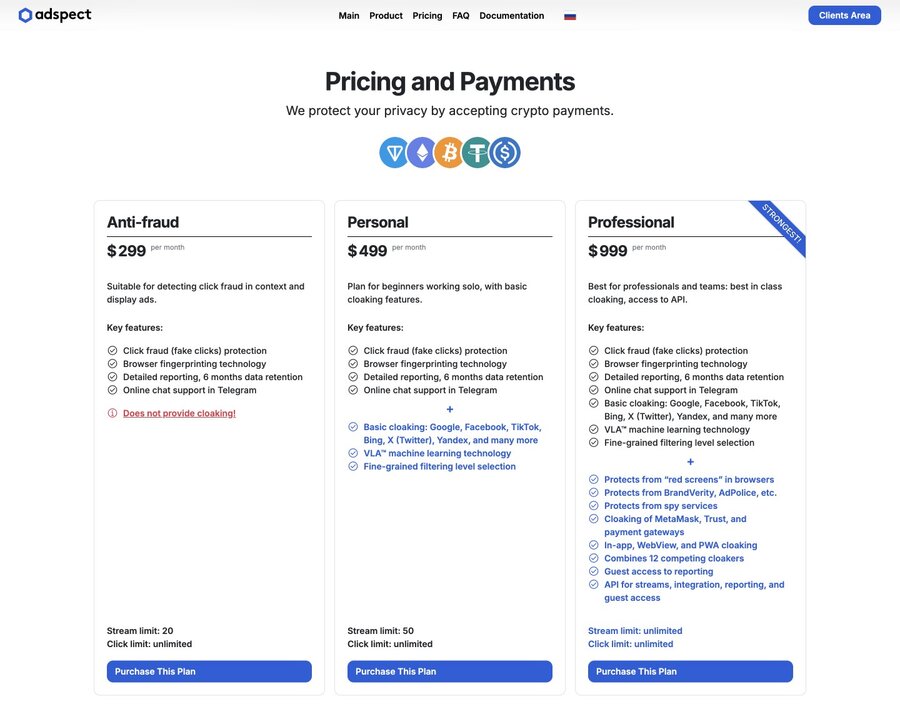The image size is (900, 719).
Task: Go to the FAQ page
Action: [x=460, y=16]
